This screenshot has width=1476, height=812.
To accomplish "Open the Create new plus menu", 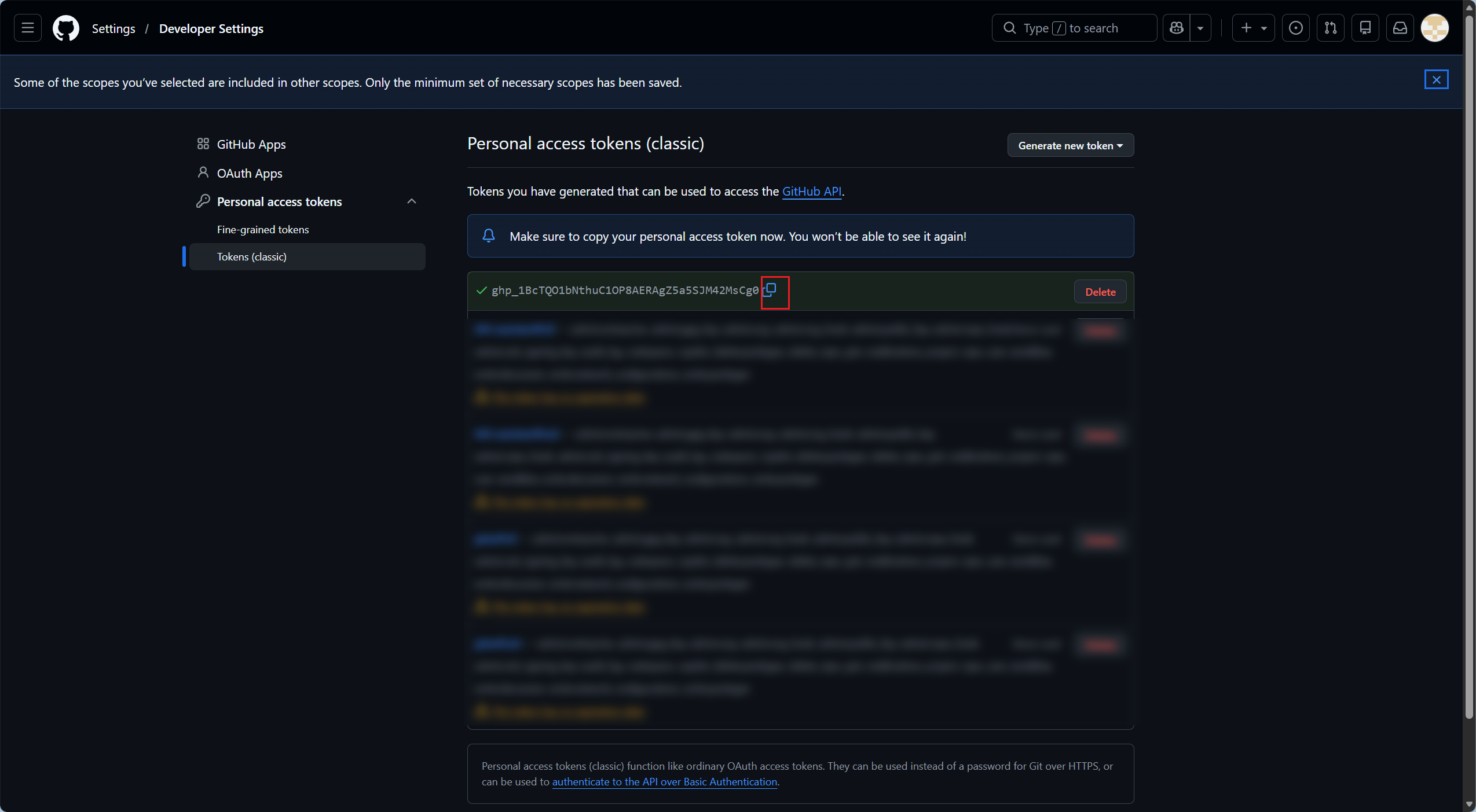I will coord(1253,28).
